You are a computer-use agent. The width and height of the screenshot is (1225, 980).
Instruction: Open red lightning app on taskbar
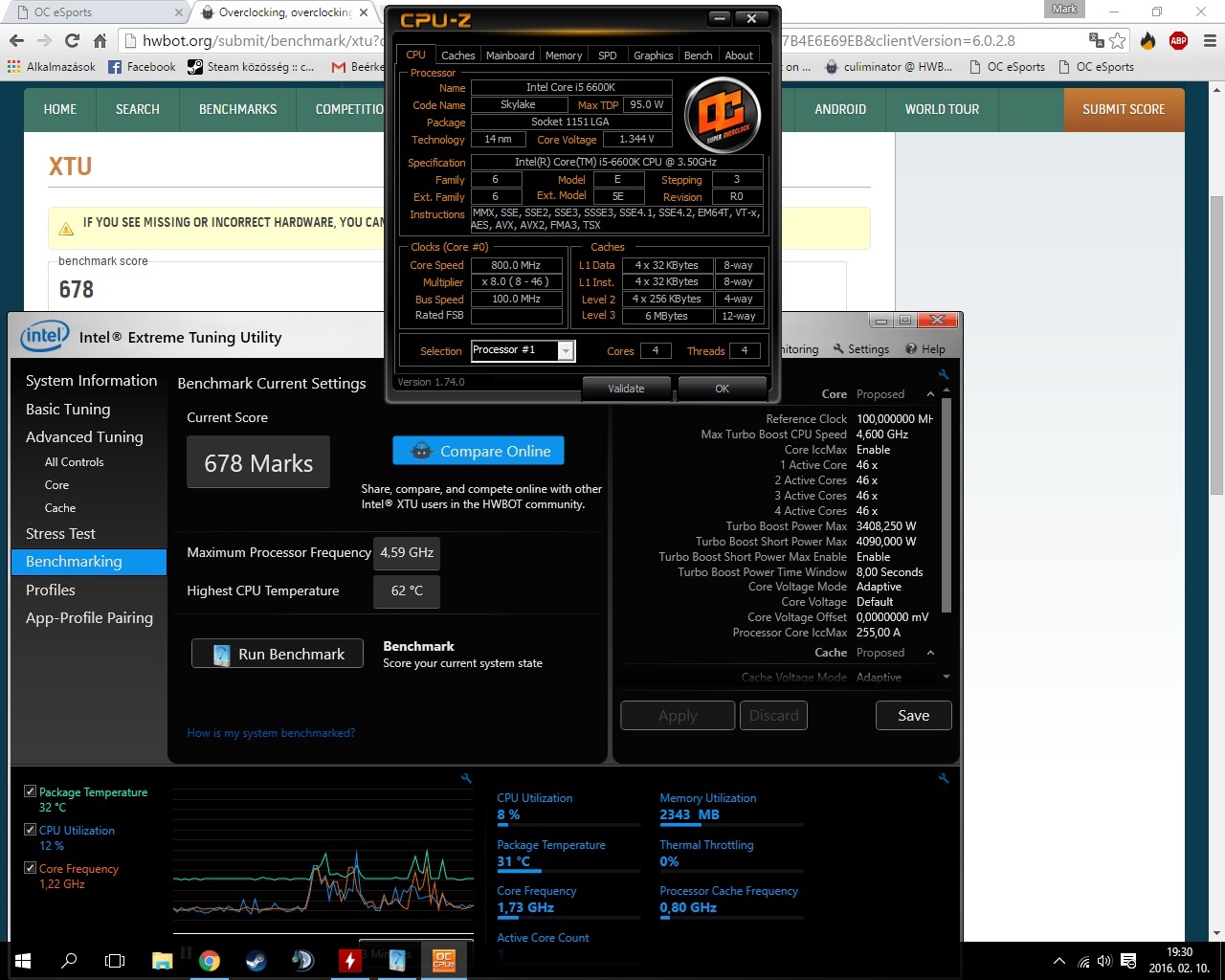click(x=349, y=961)
